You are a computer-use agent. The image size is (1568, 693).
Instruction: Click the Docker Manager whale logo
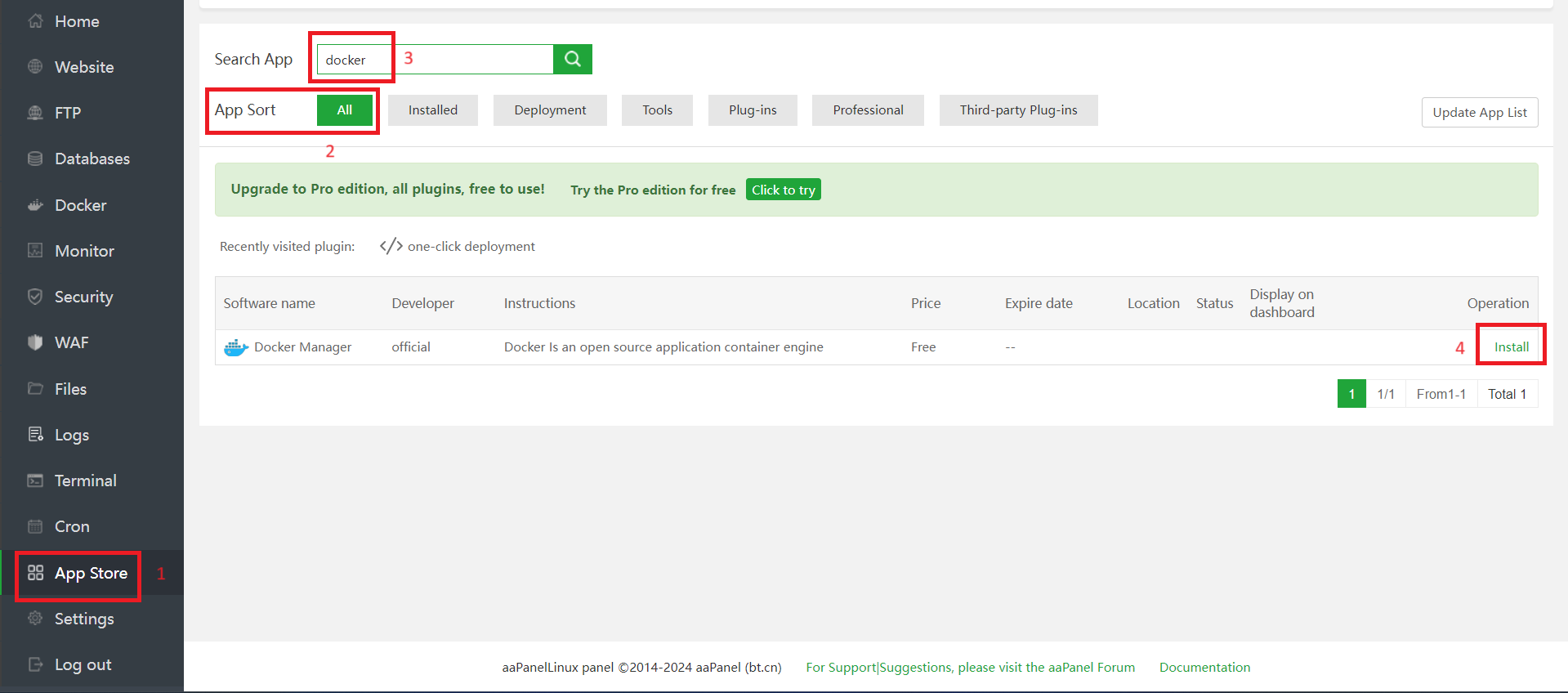click(x=235, y=347)
